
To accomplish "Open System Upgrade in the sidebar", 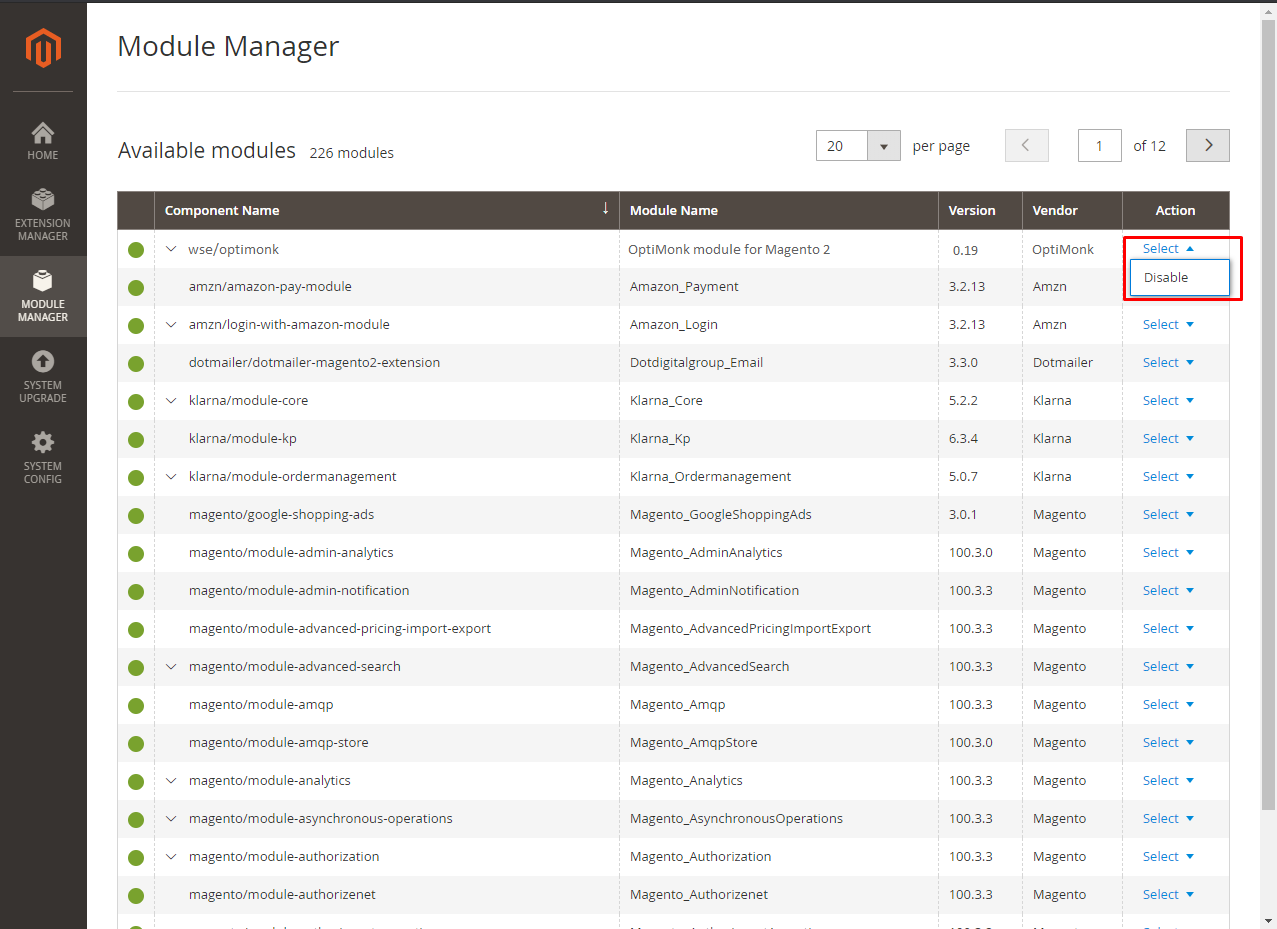I will [43, 377].
